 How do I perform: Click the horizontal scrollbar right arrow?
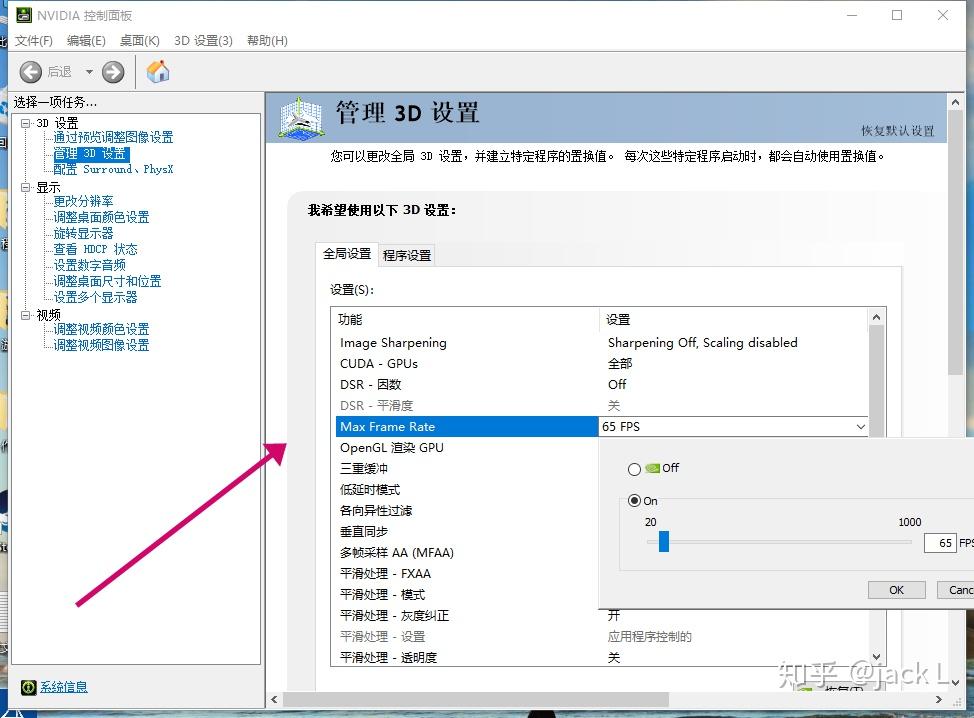coord(939,699)
